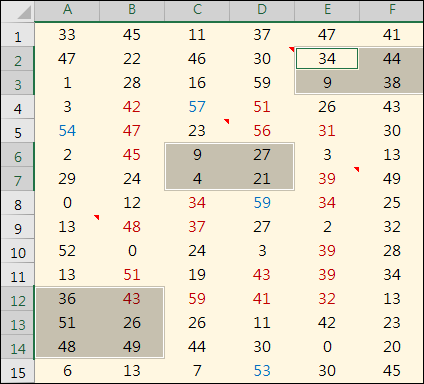Screen dimensions: 424x384
Task: Click highlighted cell C6 containing 9
Action: click(197, 155)
